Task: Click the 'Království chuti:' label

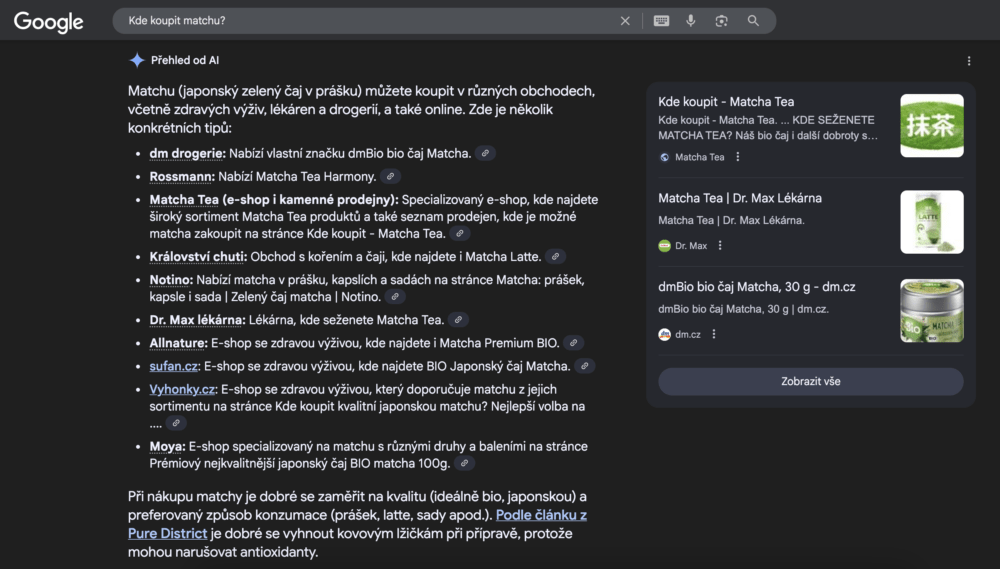Action: (x=198, y=256)
